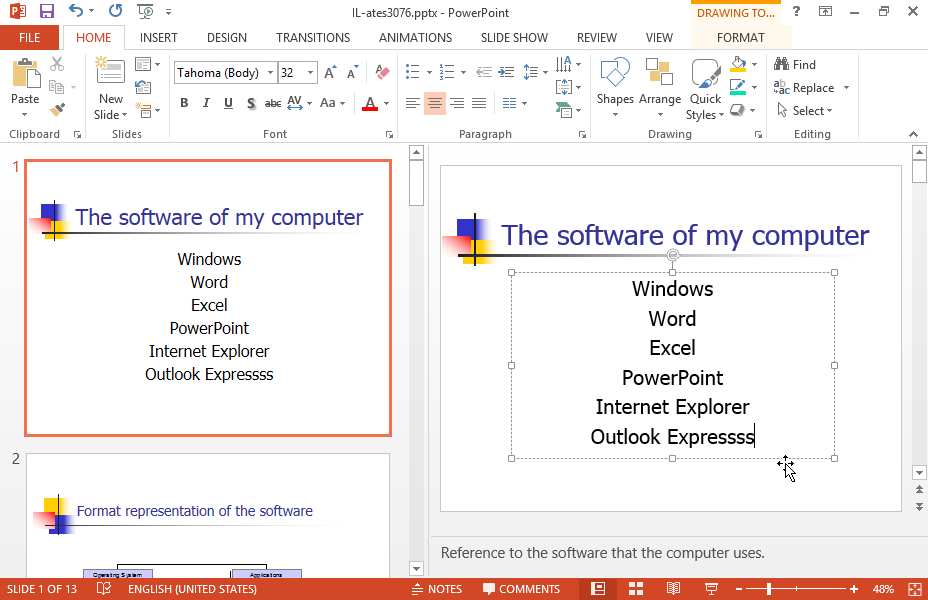The image size is (928, 600).
Task: Start slide show from beginning icon
Action: (144, 11)
